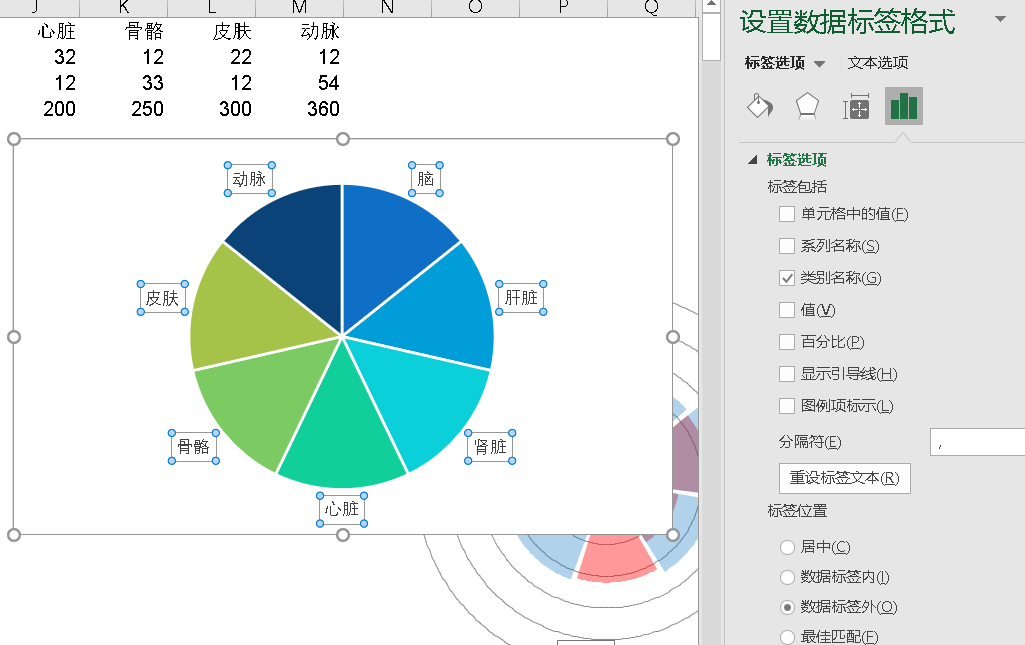Enable the 显示引导线 checkbox
1025x645 pixels.
[x=787, y=374]
